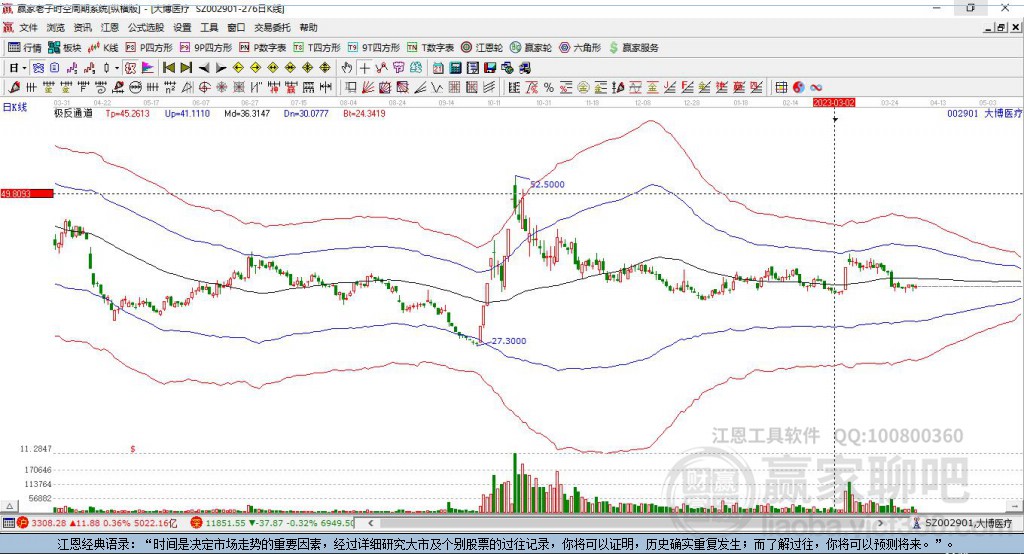Click the Up=41.1110 value
This screenshot has height=554, width=1024.
tap(187, 114)
